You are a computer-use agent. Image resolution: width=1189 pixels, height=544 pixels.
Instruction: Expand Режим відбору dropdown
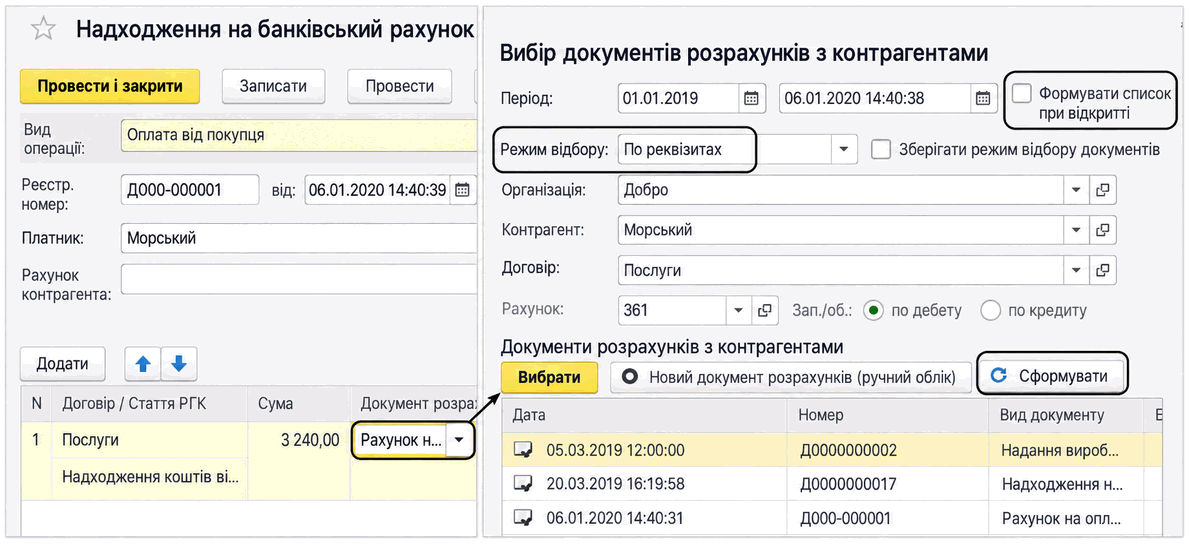(x=844, y=150)
